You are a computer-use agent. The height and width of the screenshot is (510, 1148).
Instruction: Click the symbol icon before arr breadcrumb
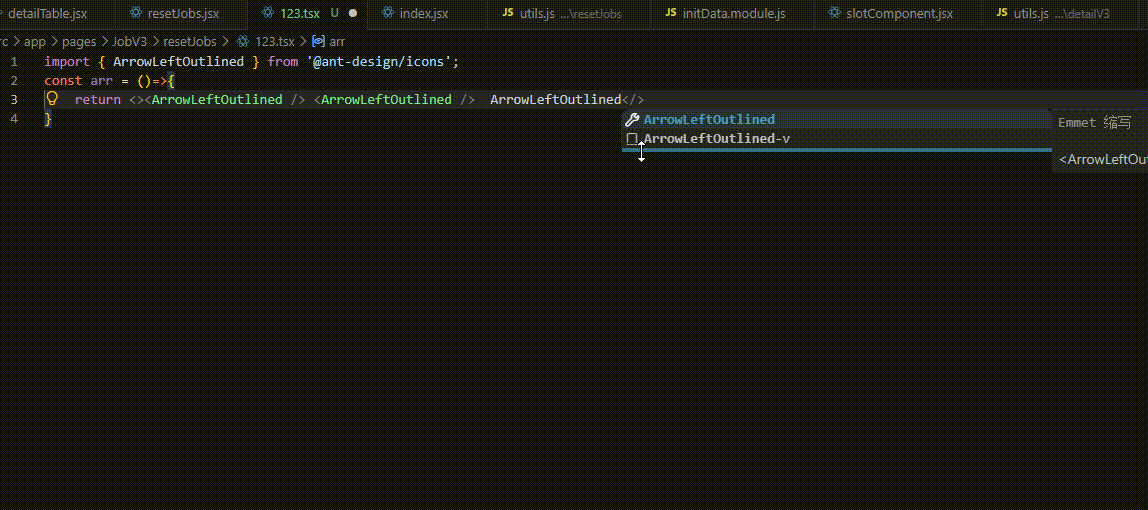point(318,42)
